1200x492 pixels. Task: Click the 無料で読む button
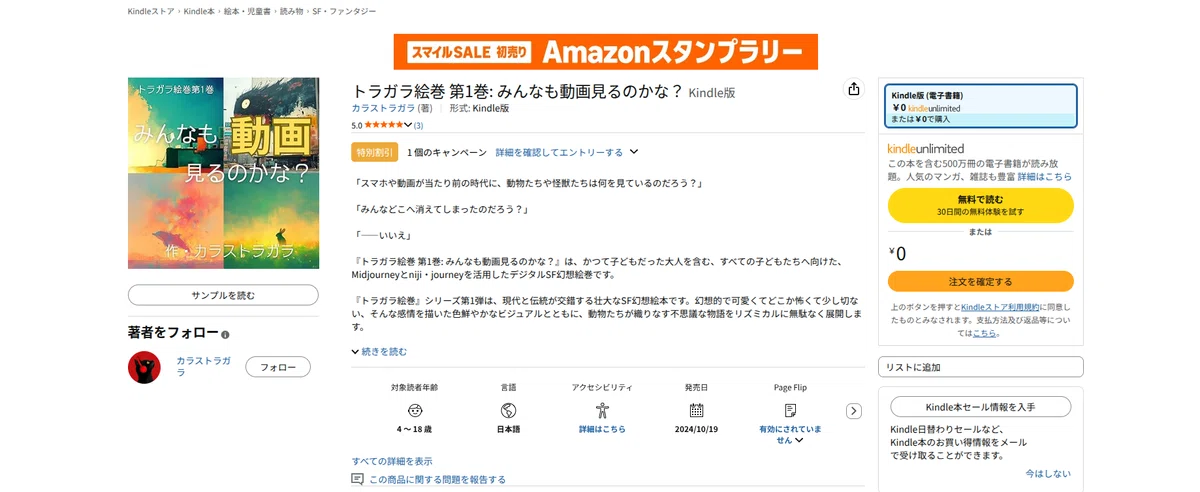pyautogui.click(x=981, y=205)
